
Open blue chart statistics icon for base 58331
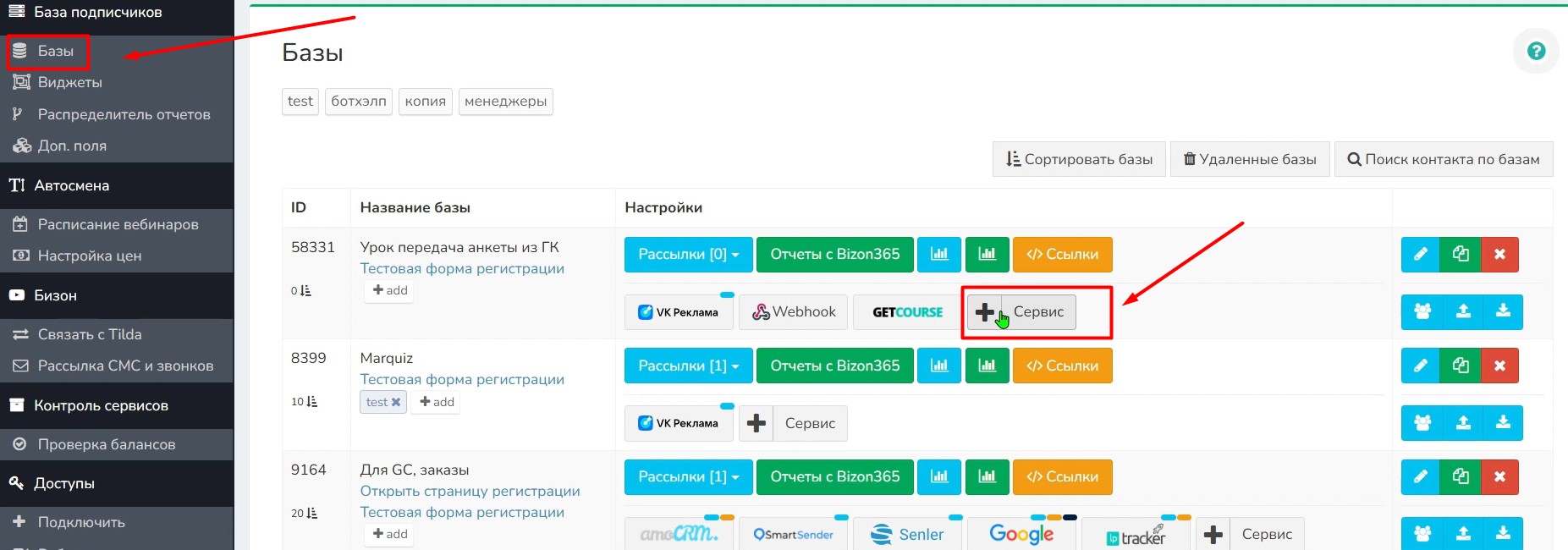(939, 254)
